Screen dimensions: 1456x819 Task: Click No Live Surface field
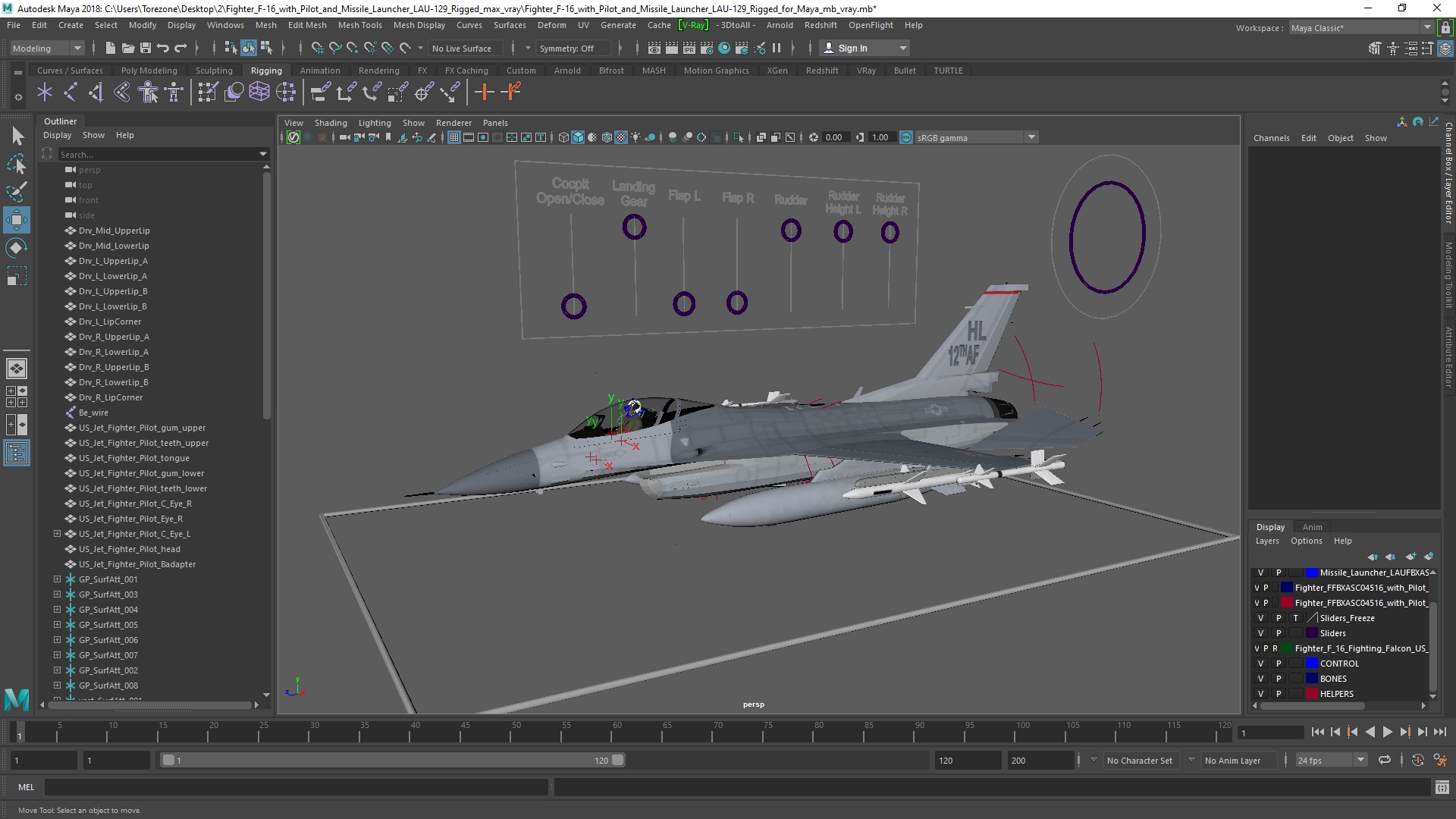click(x=466, y=48)
